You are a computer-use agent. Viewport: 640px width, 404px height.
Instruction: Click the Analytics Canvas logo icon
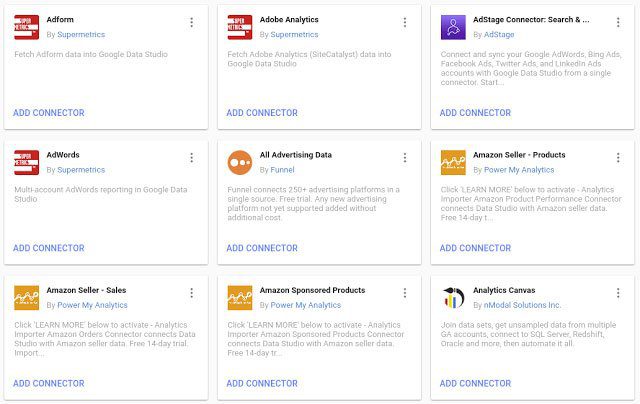tap(453, 297)
